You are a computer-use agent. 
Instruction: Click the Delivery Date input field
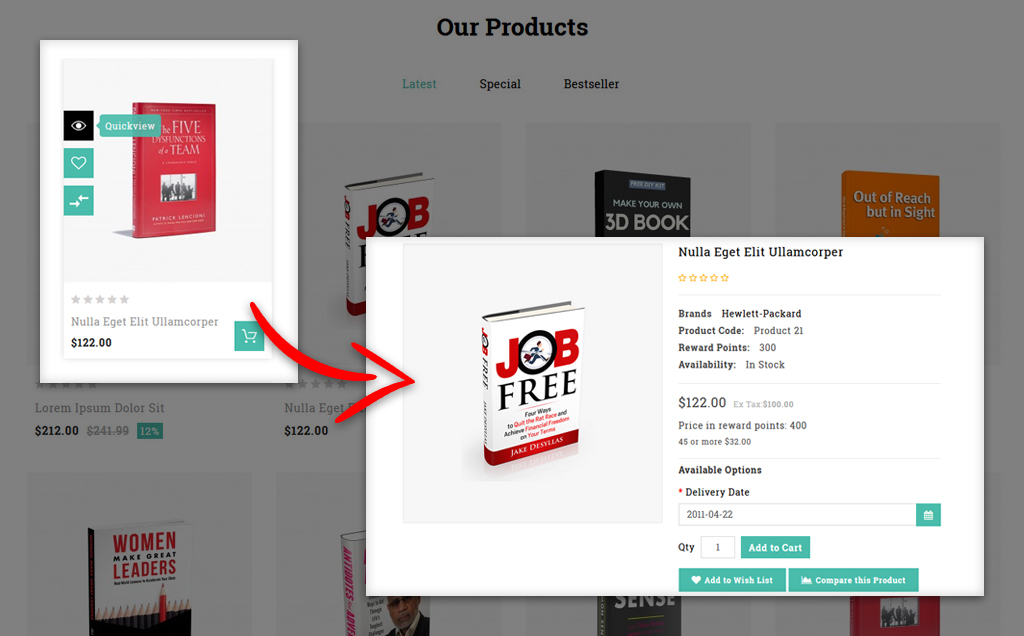pos(797,515)
